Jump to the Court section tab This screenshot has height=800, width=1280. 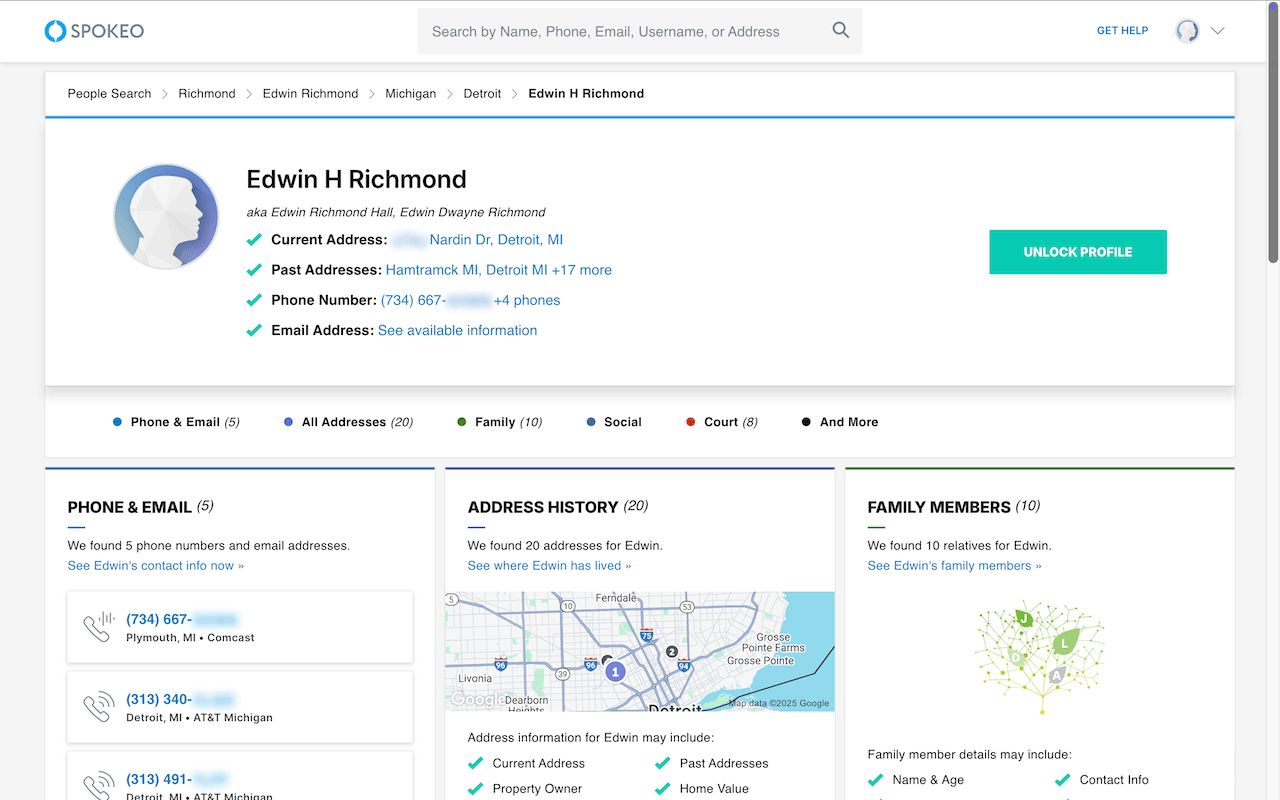[x=721, y=422]
